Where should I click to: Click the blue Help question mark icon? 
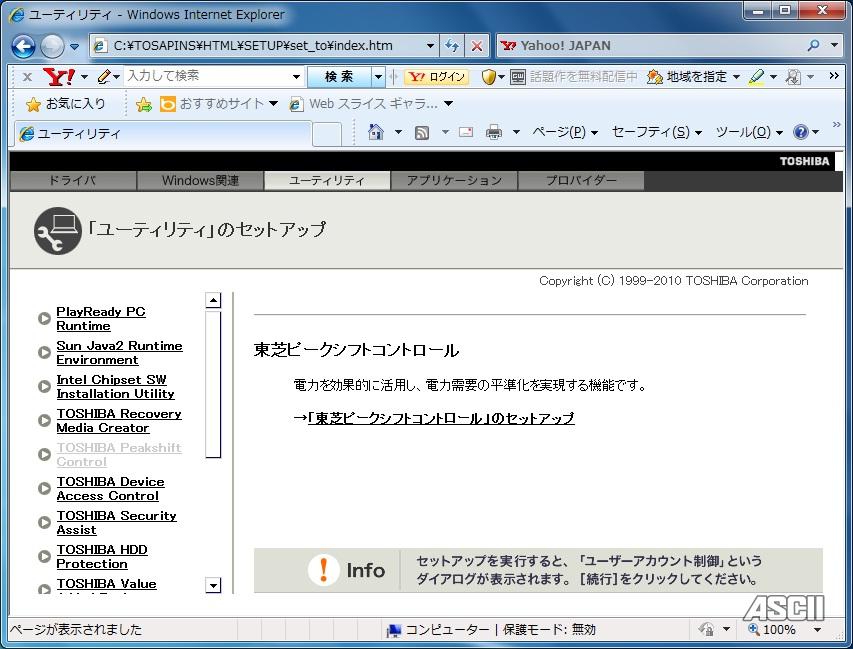click(x=801, y=132)
